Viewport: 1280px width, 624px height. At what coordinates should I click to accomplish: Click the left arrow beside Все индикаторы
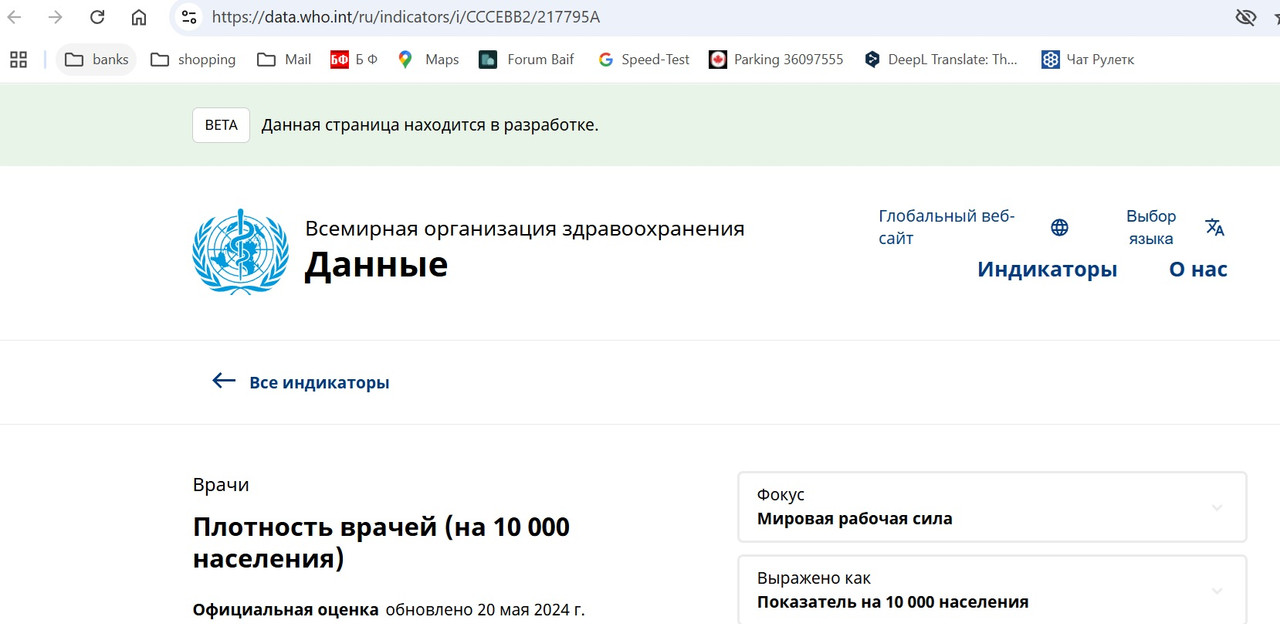pos(223,381)
